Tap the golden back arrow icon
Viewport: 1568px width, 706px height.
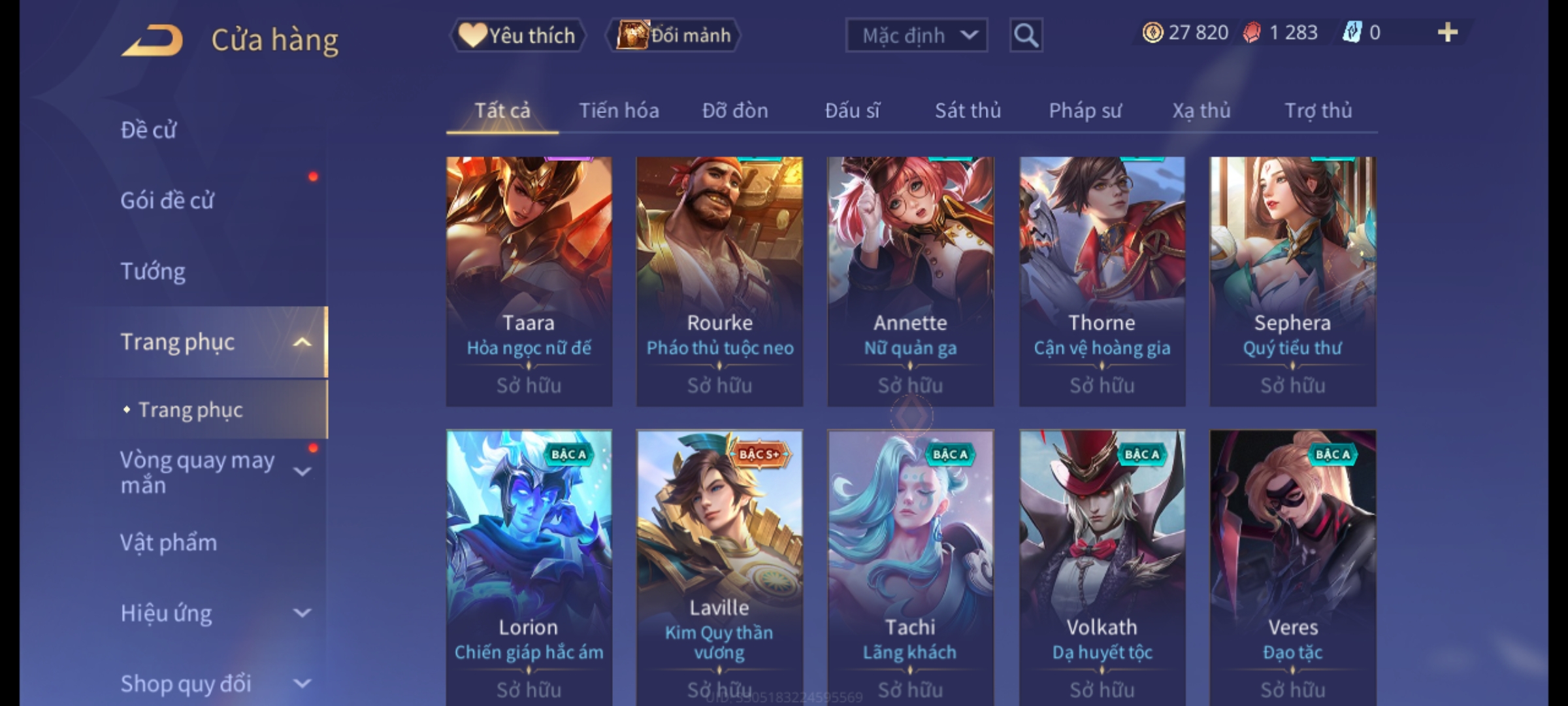pos(152,41)
